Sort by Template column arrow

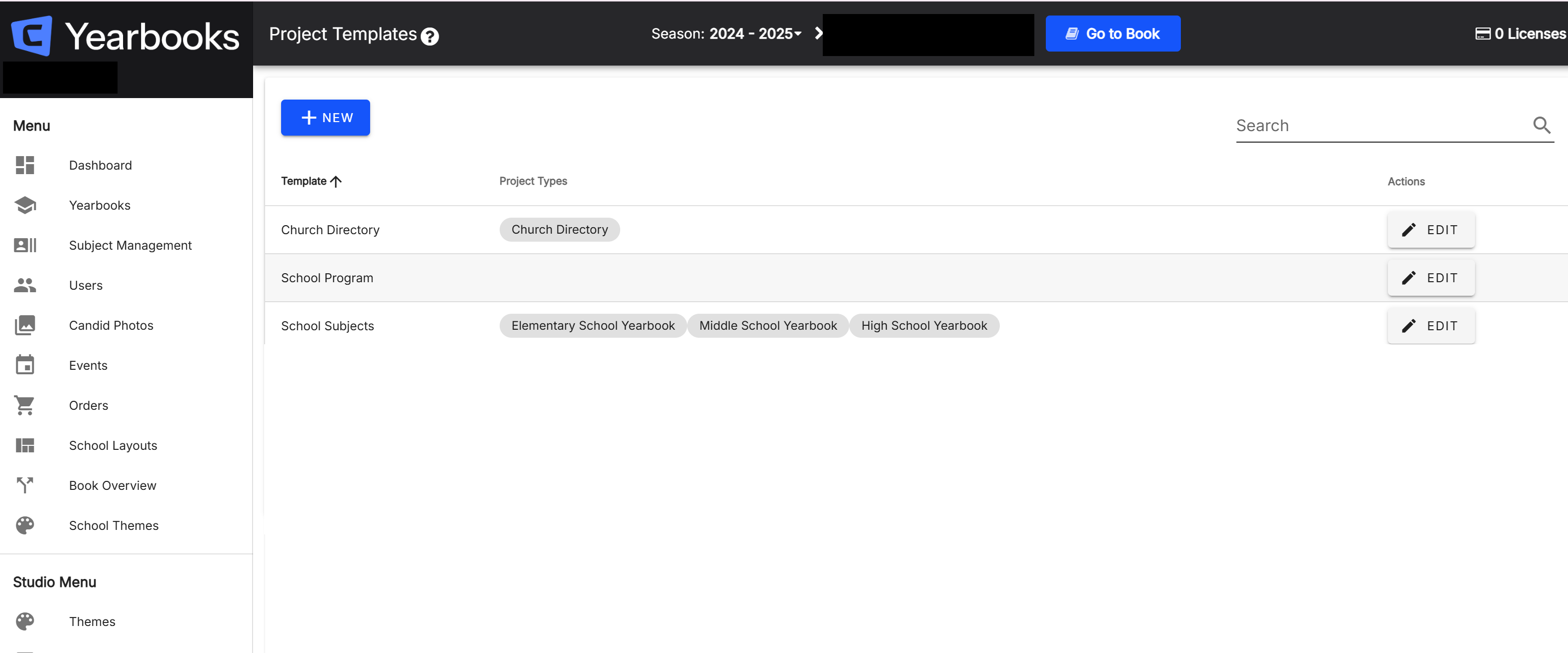point(336,181)
